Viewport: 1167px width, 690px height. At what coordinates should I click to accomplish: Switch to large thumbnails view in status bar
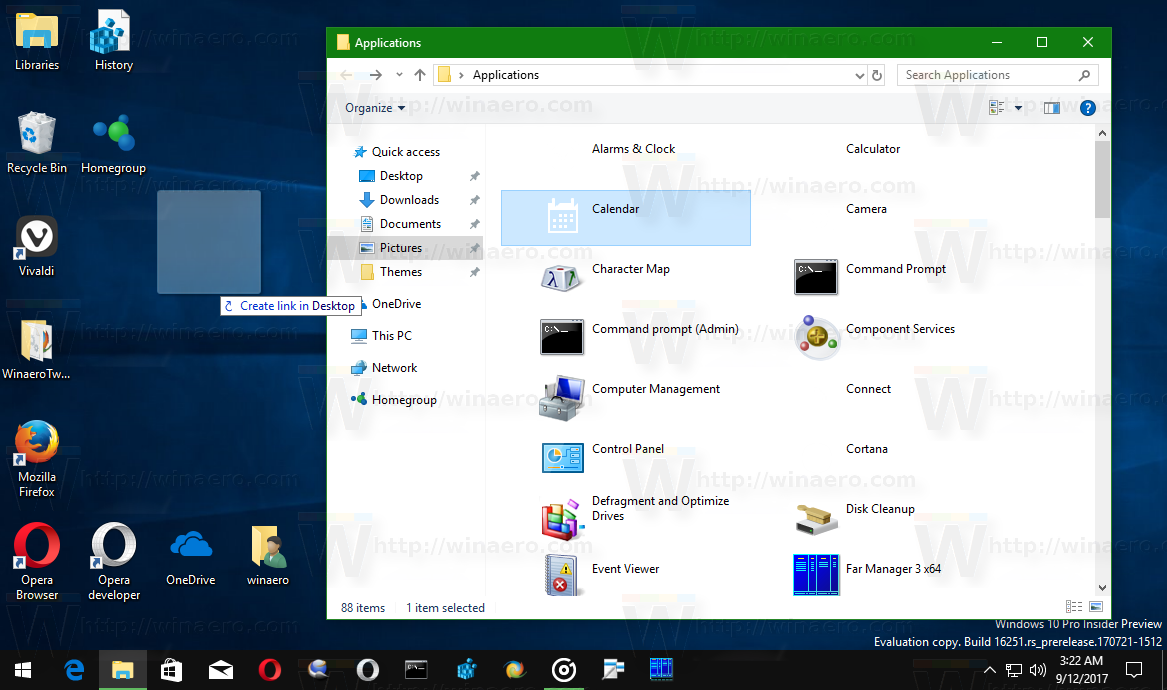[1096, 607]
